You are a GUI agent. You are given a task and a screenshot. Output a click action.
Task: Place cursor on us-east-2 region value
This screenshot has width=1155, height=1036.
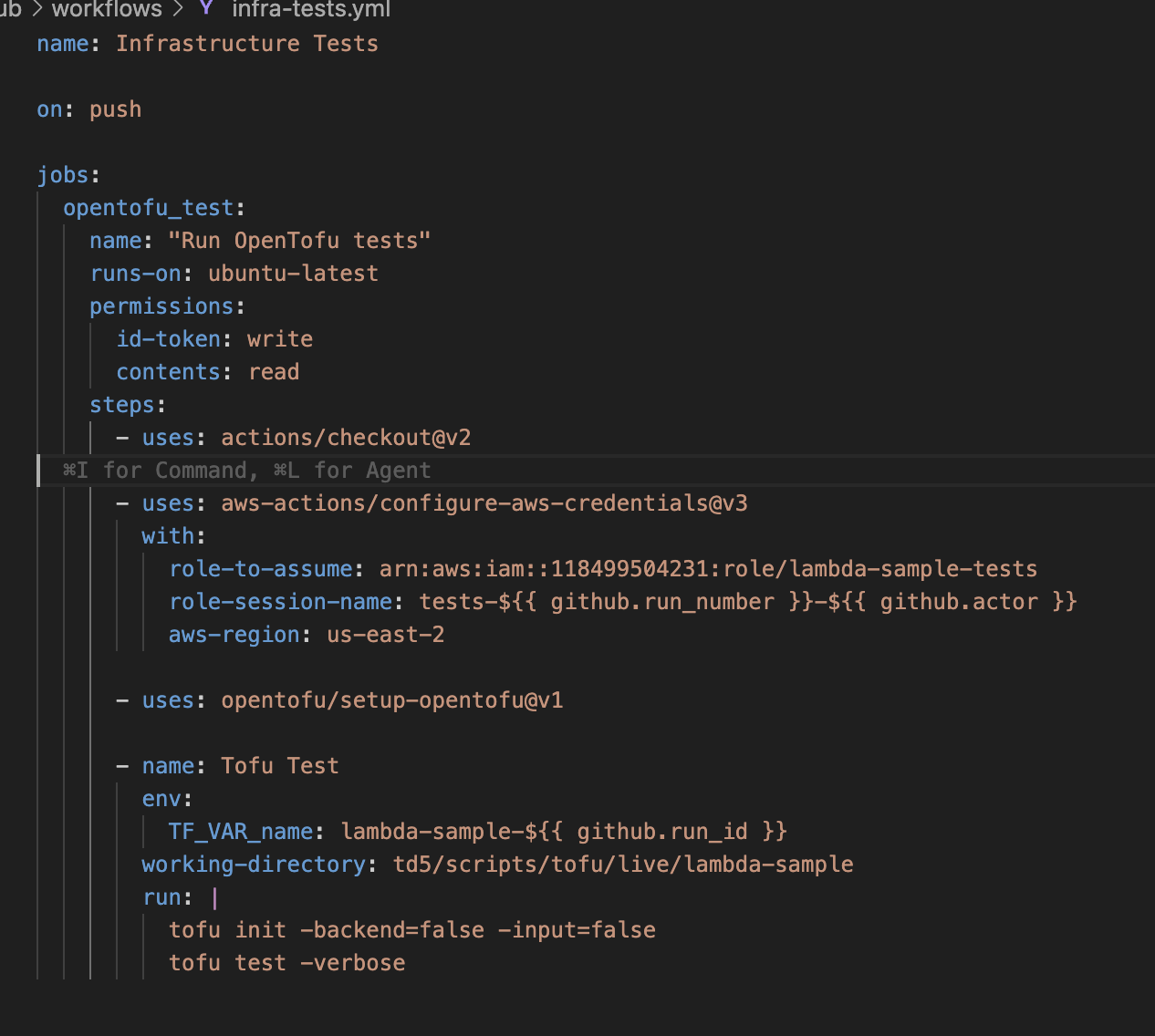point(385,635)
